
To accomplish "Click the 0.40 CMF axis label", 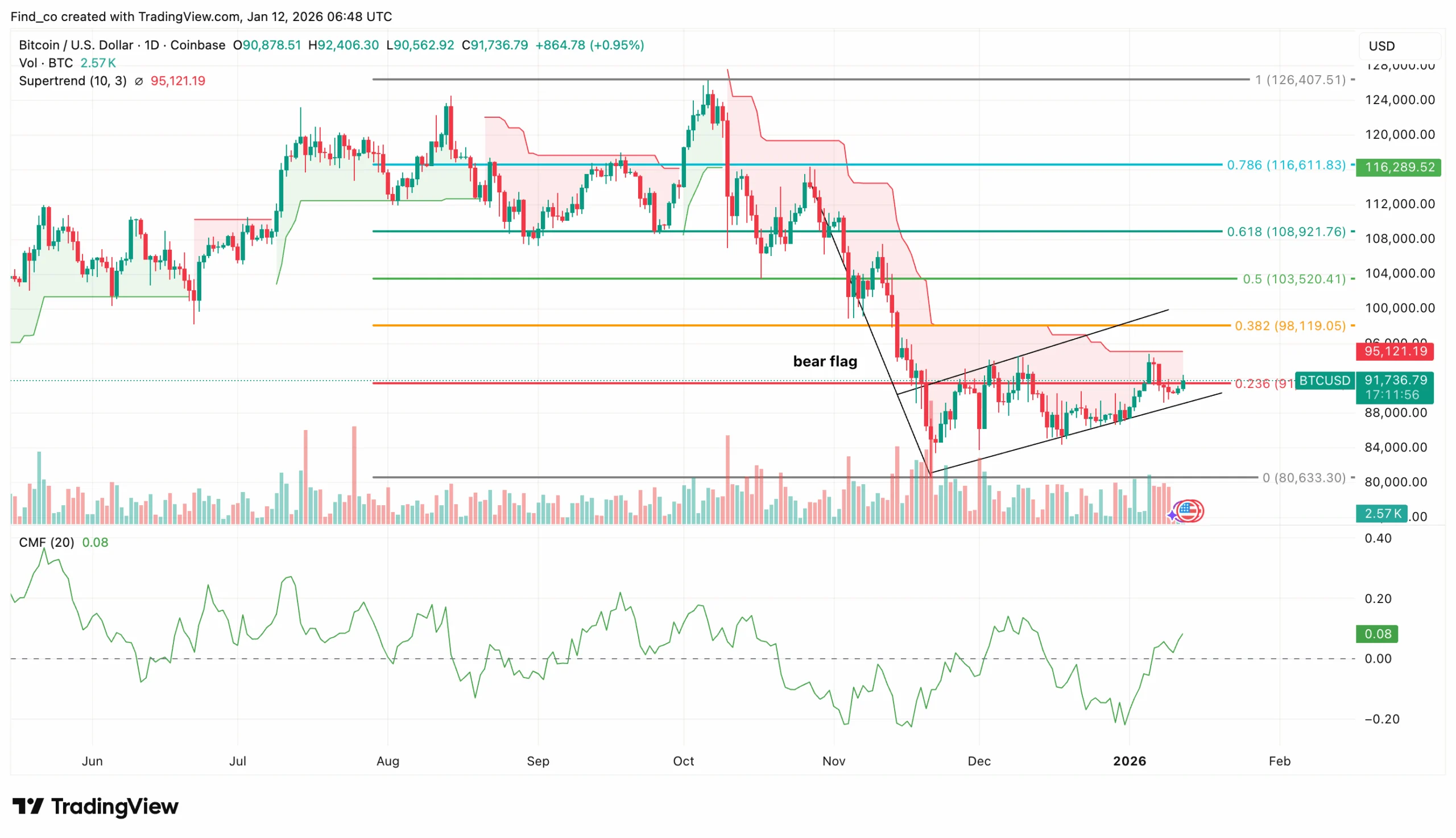I will coord(1378,538).
